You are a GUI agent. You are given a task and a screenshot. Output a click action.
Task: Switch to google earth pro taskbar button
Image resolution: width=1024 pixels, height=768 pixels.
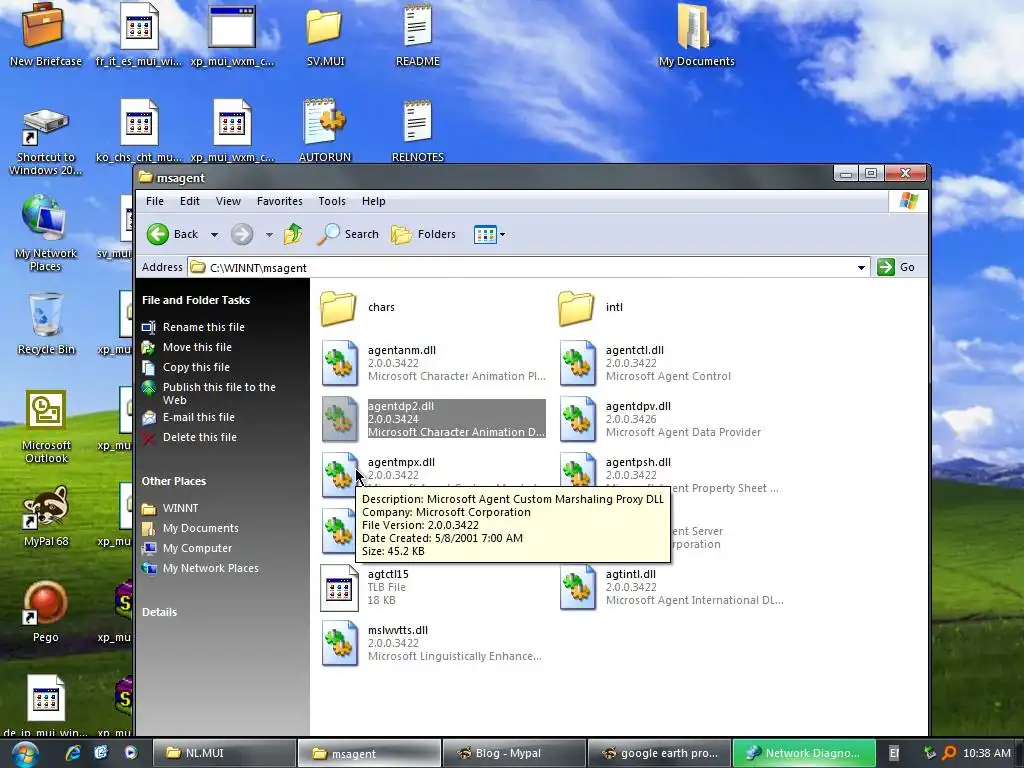pos(659,753)
